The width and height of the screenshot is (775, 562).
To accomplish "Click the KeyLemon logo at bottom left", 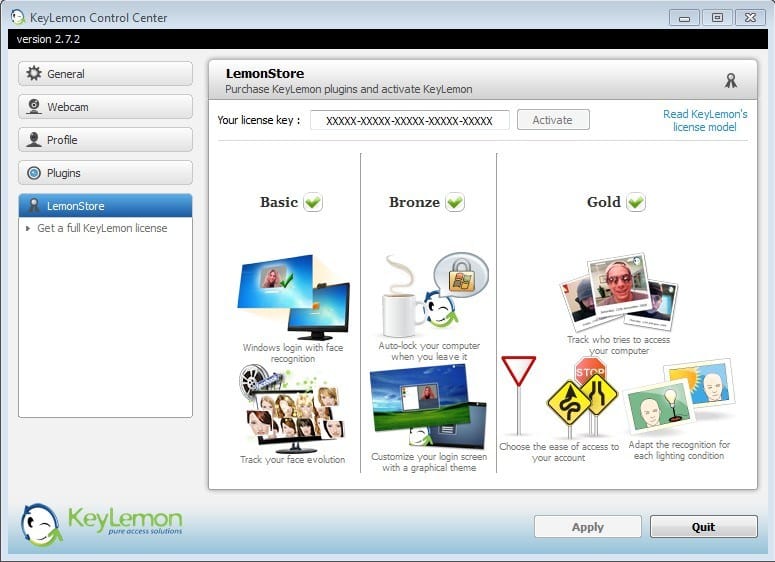I will (x=101, y=524).
